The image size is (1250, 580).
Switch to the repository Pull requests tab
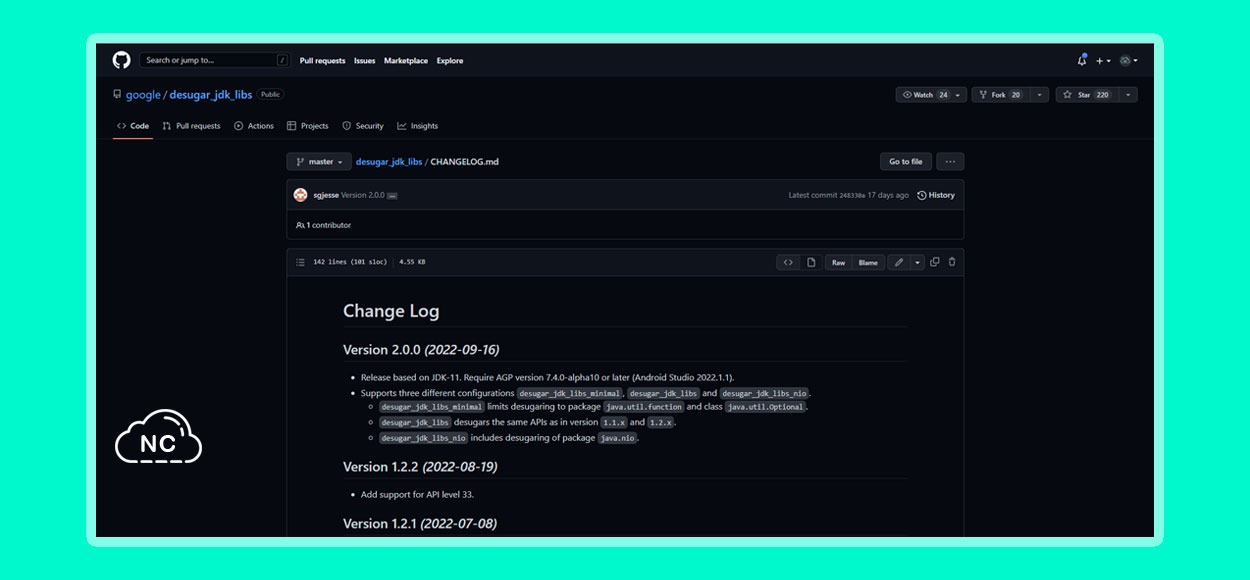click(x=191, y=126)
